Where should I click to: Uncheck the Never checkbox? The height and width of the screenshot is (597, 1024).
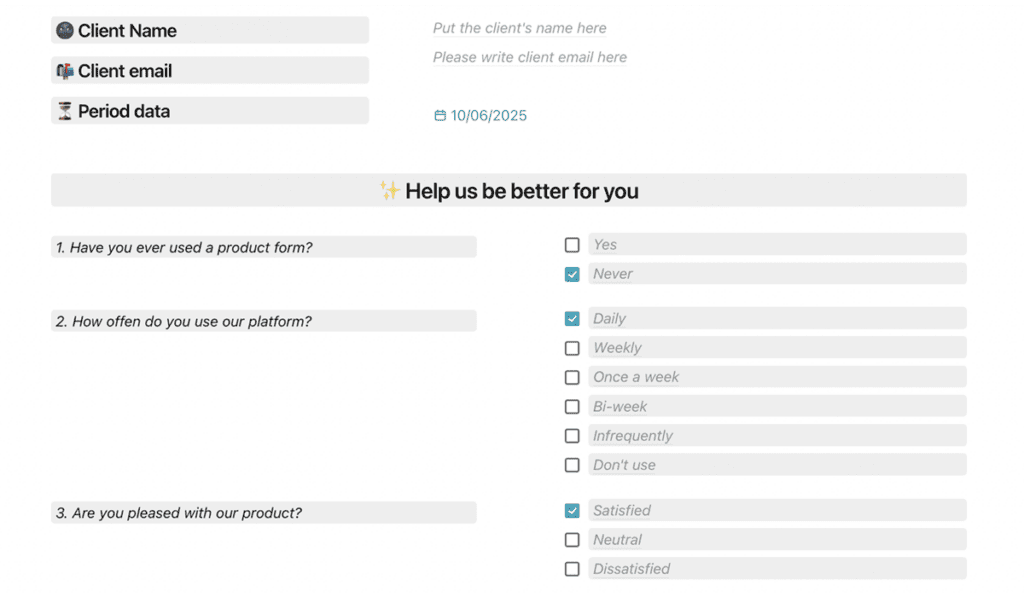[572, 273]
